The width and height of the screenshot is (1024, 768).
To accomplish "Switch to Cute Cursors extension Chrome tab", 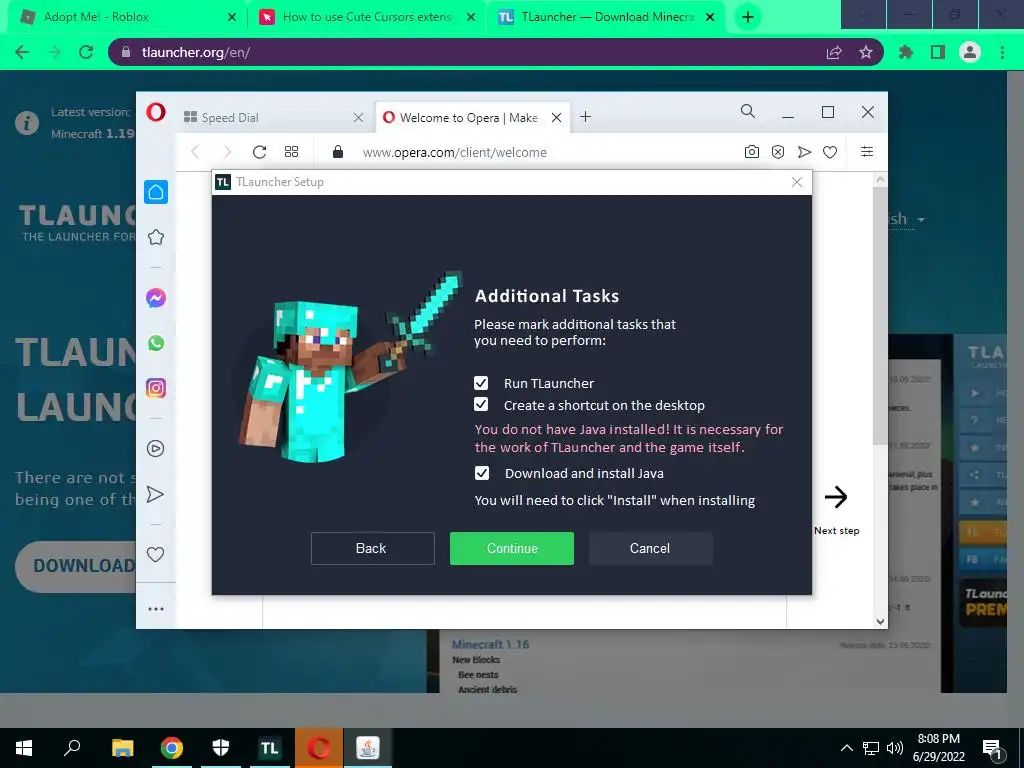I will (367, 17).
